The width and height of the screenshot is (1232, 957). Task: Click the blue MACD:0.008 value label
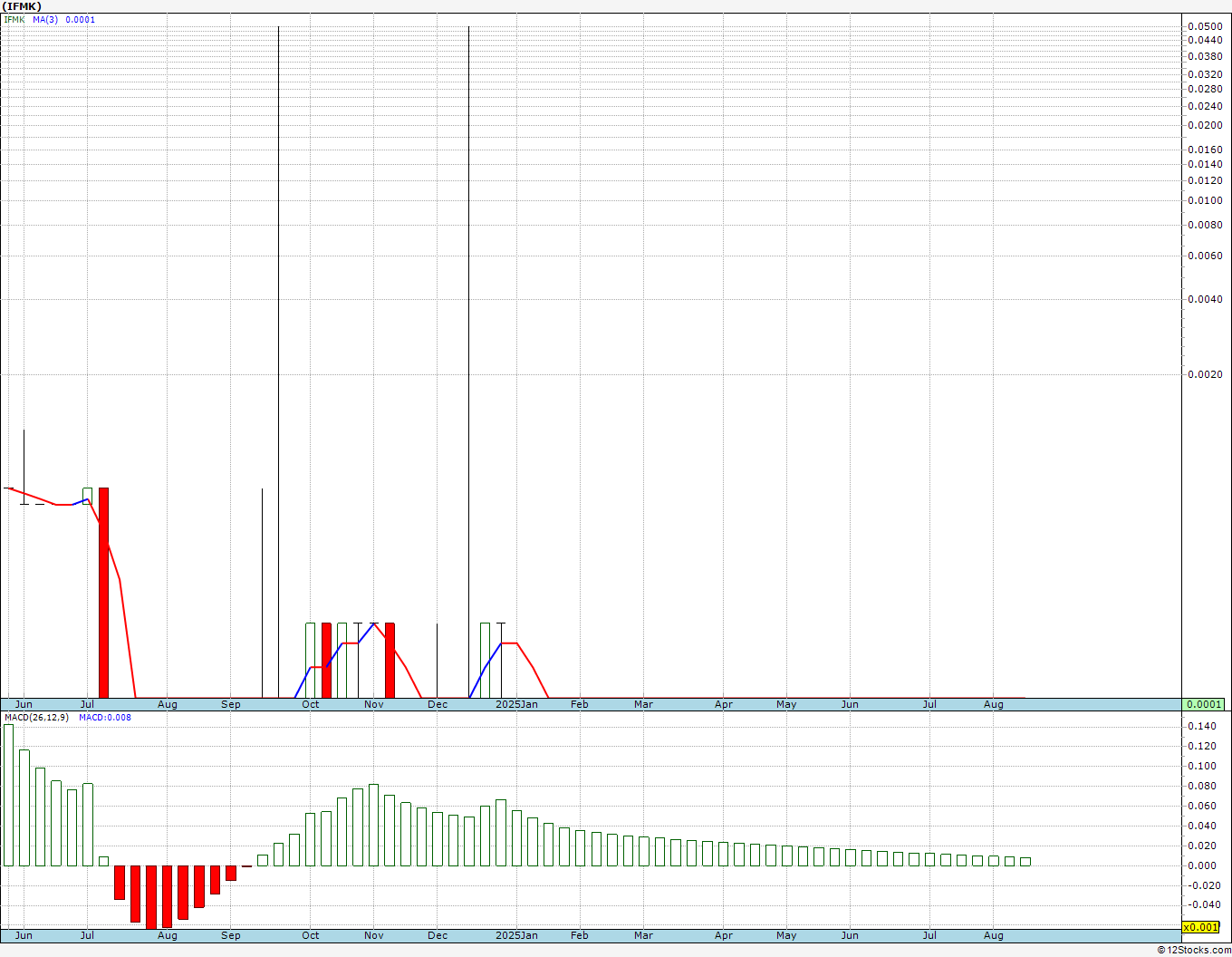pyautogui.click(x=104, y=718)
